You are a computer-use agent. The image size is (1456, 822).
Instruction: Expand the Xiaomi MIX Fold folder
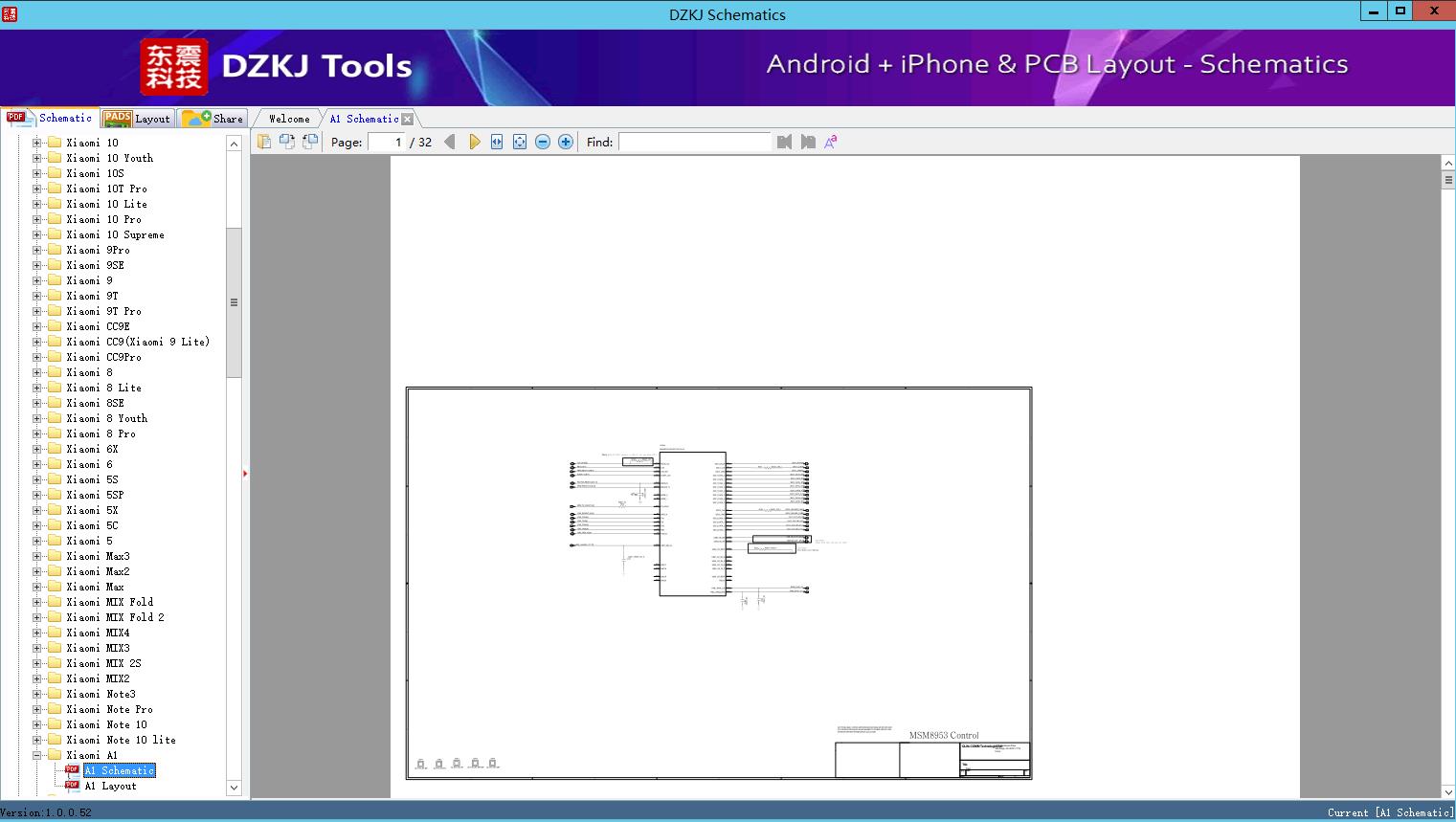pyautogui.click(x=37, y=602)
